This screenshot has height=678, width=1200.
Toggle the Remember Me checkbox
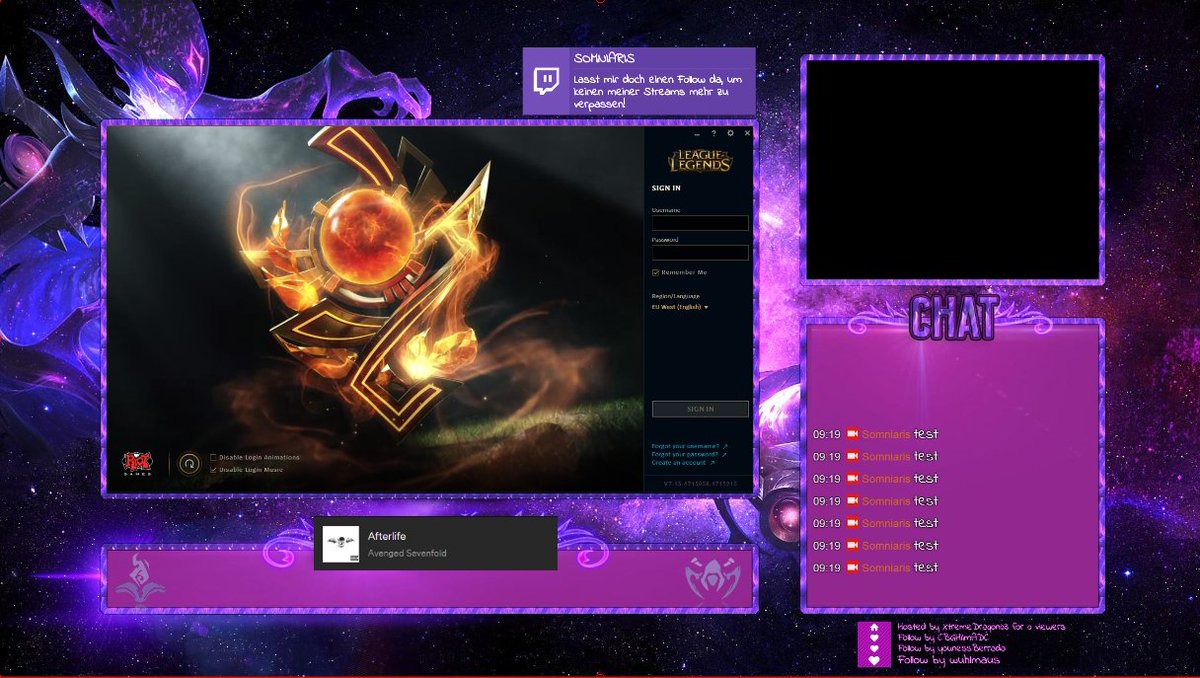(x=656, y=272)
